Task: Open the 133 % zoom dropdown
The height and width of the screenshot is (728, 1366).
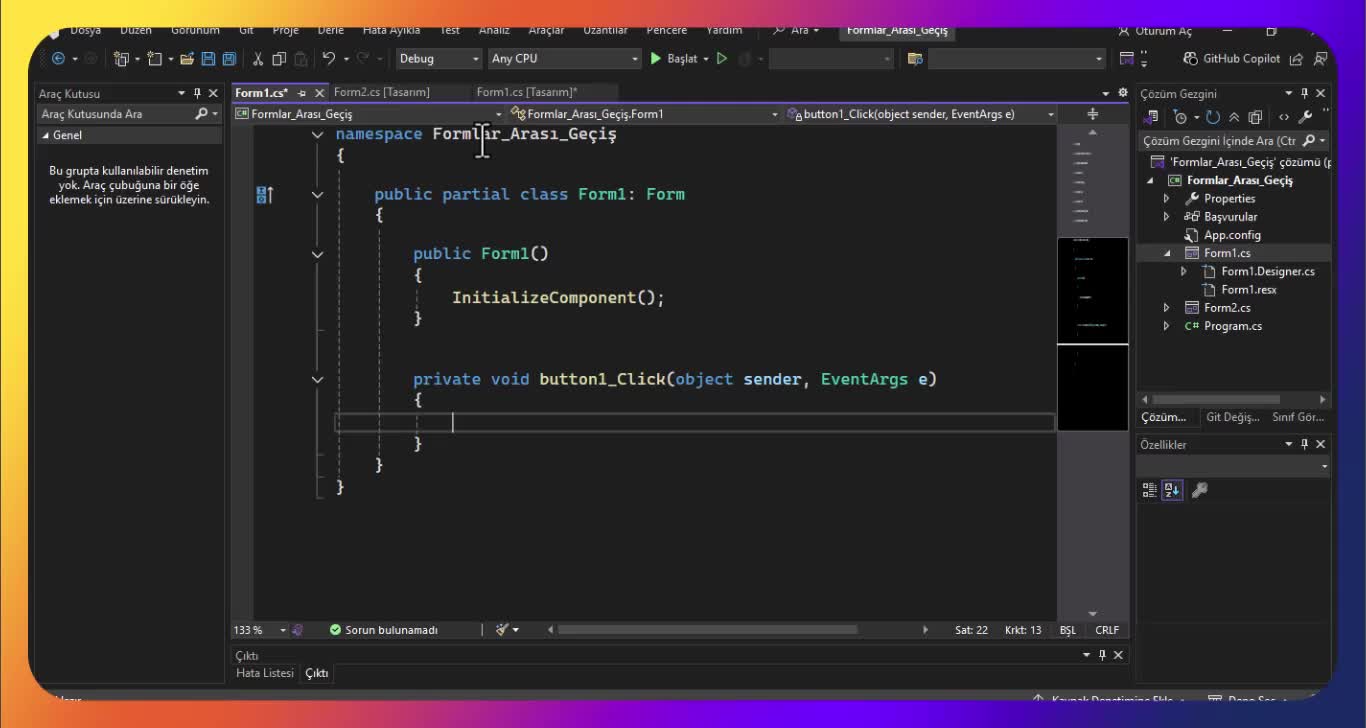Action: [260, 630]
